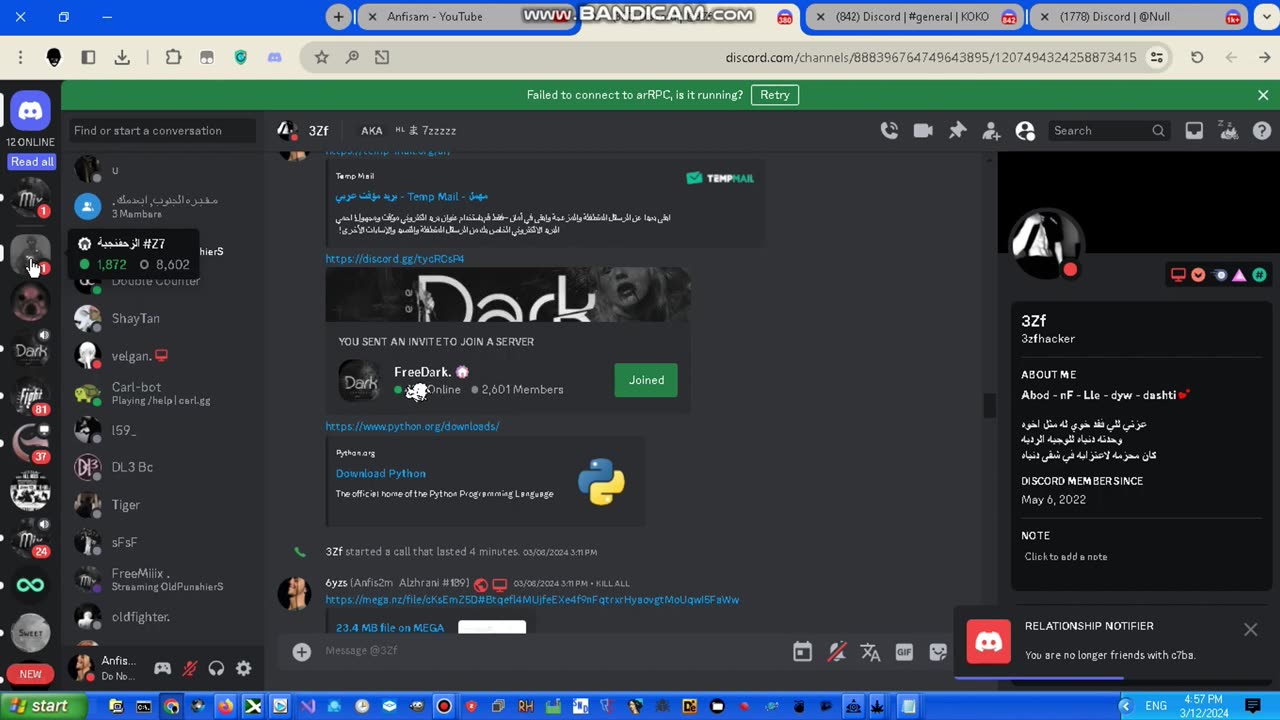Open ENG language indicator in taskbar

coord(1156,706)
